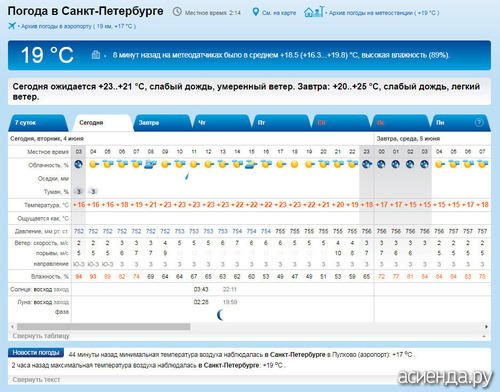Click the weather station house icon
Image resolution: width=500 pixels, height=392 pixels.
[x=313, y=12]
